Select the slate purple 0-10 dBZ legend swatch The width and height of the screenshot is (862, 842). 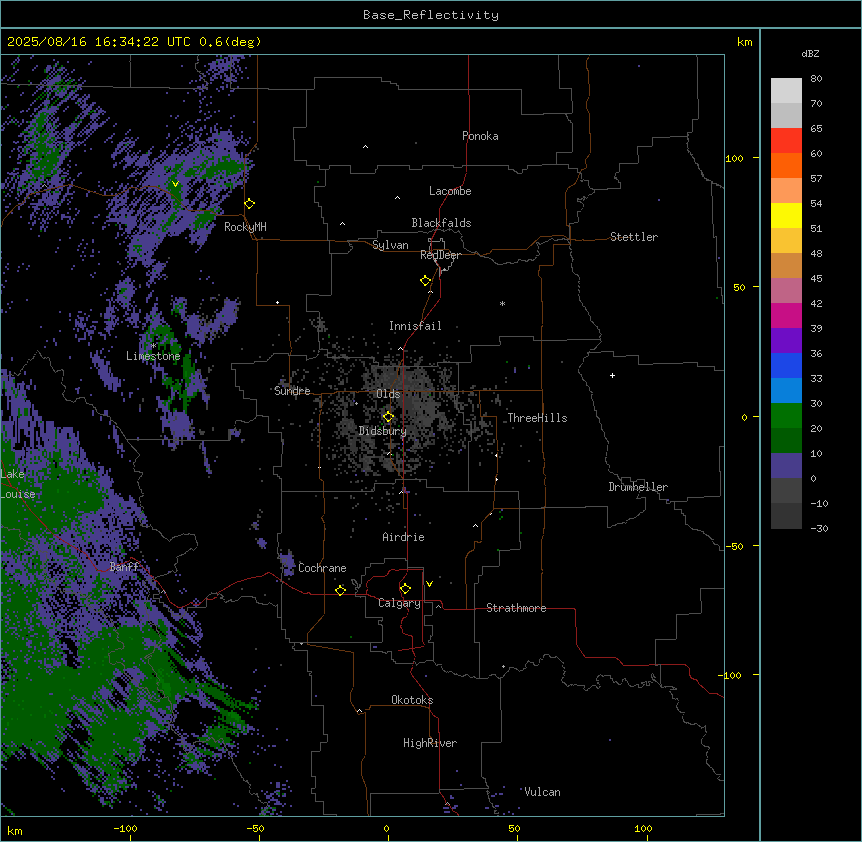coord(786,466)
